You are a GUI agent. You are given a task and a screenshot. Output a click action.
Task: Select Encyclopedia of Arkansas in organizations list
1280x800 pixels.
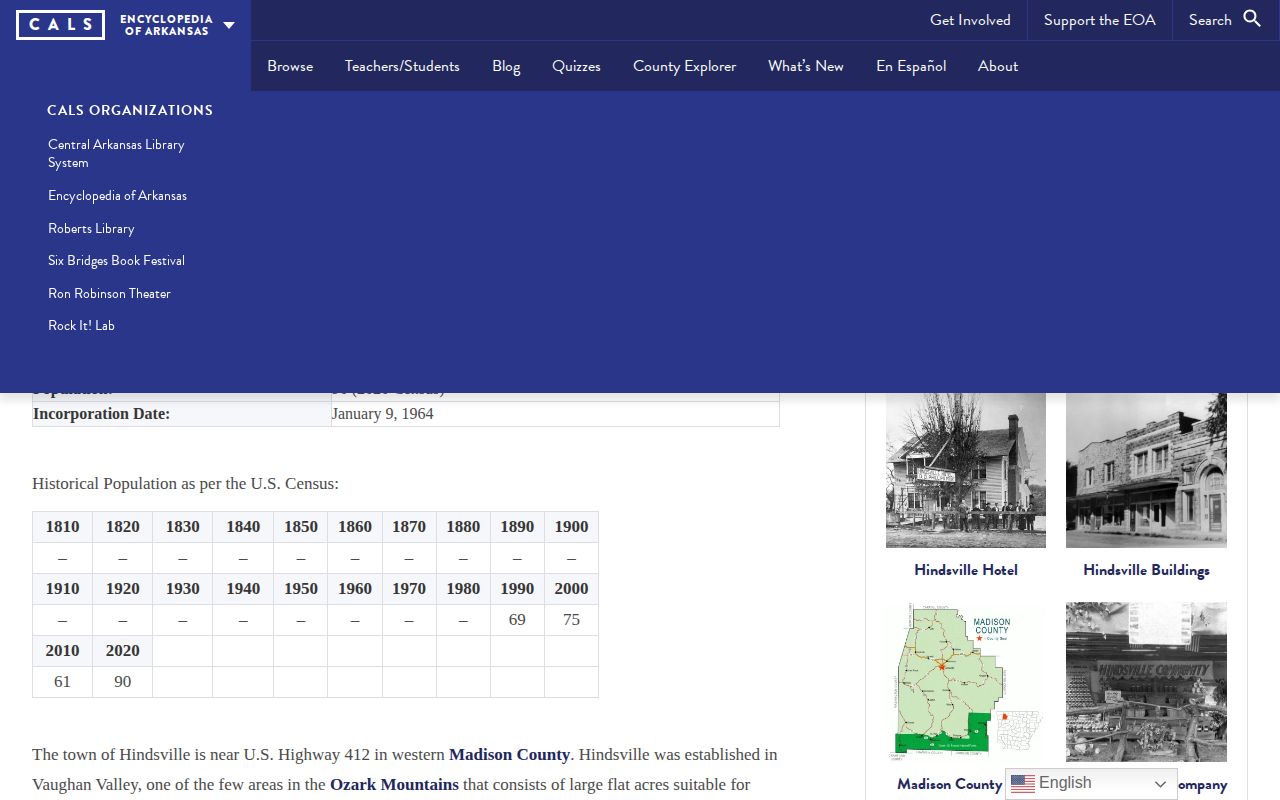point(117,195)
